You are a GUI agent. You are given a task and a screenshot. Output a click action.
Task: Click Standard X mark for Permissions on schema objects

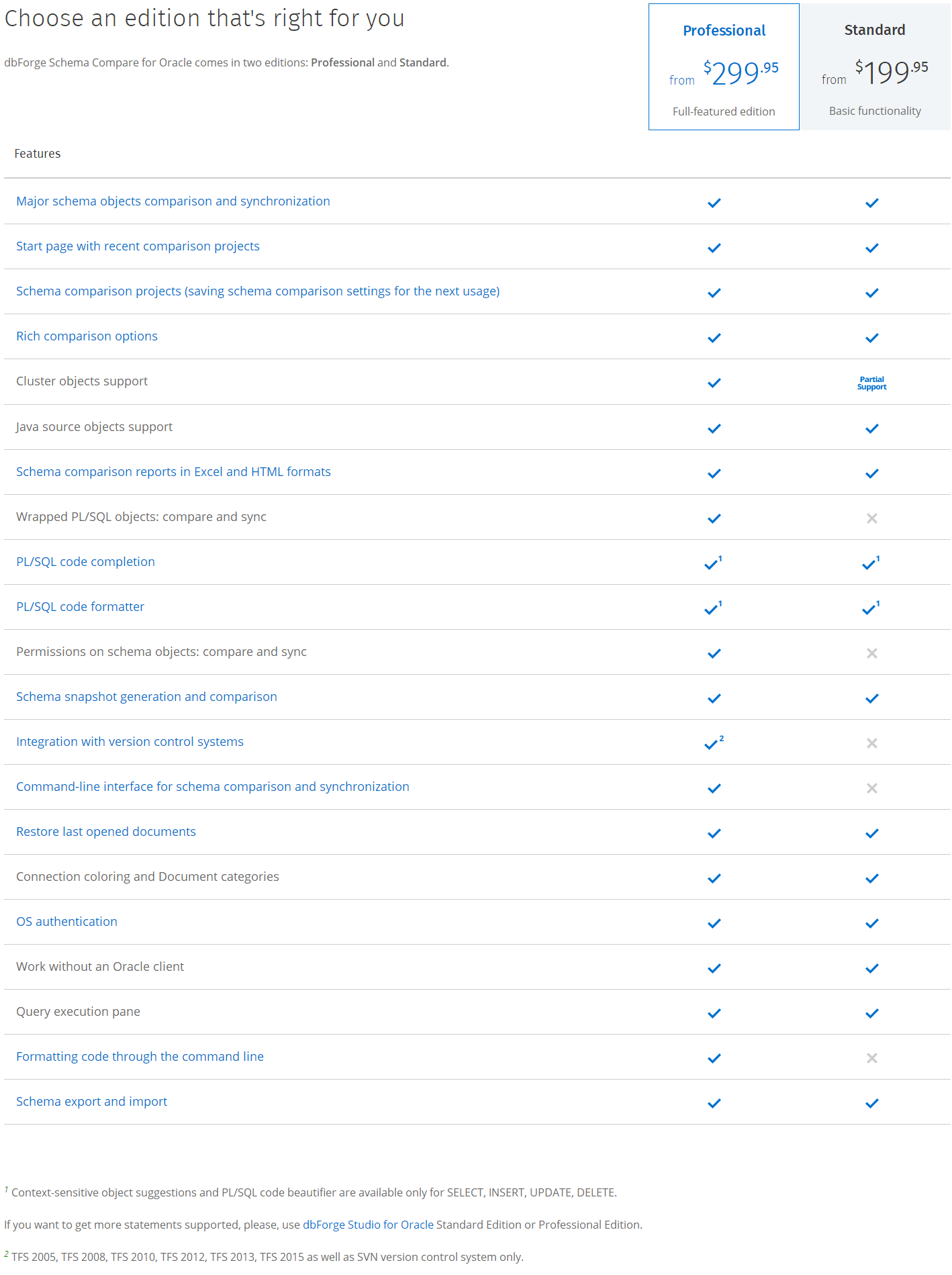(x=871, y=653)
